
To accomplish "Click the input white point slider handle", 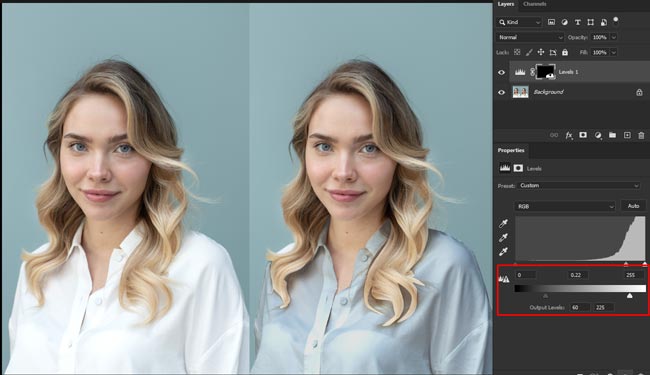I will tap(644, 264).
